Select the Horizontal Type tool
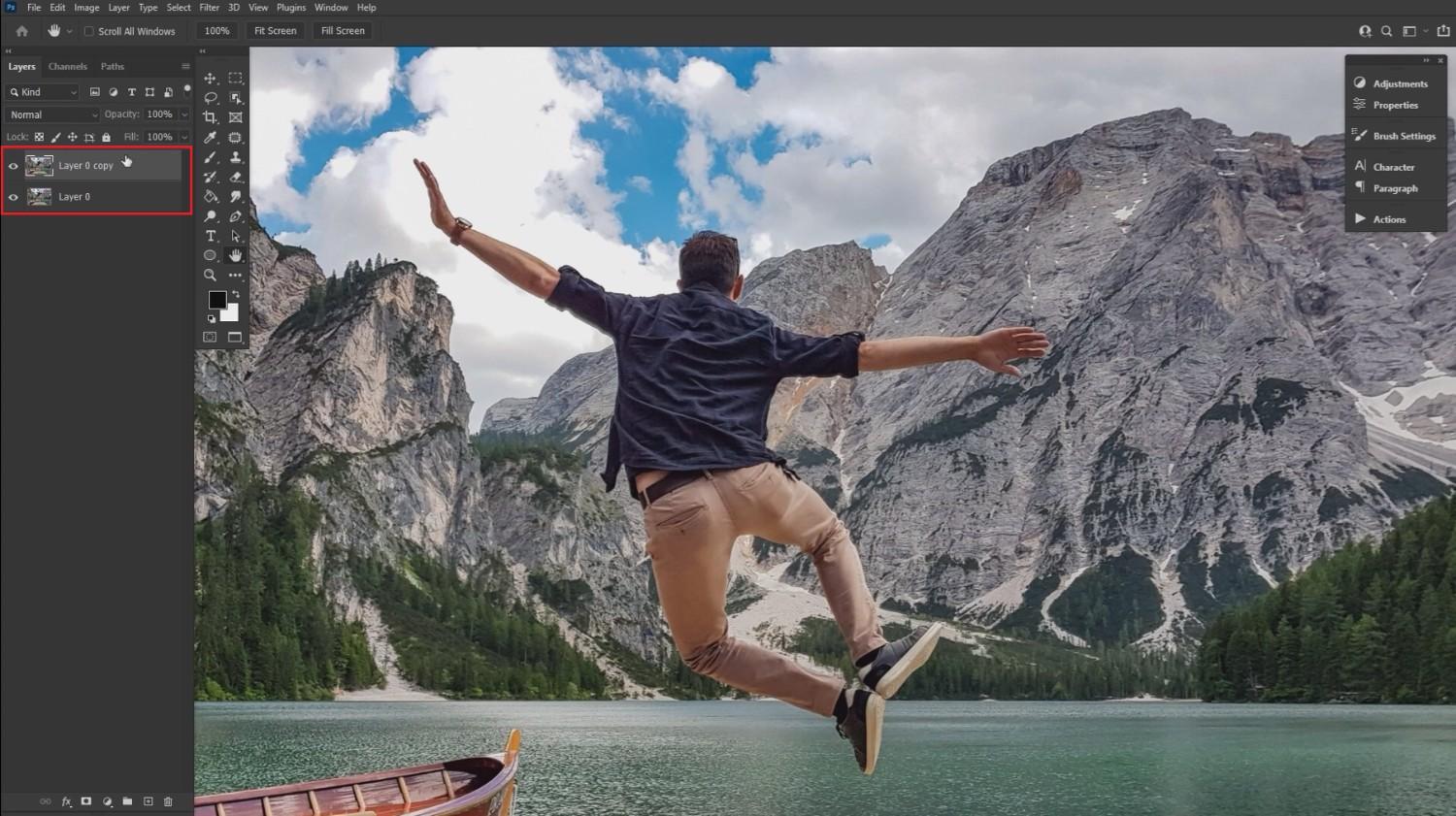Screen dimensions: 1456x816 [210, 236]
